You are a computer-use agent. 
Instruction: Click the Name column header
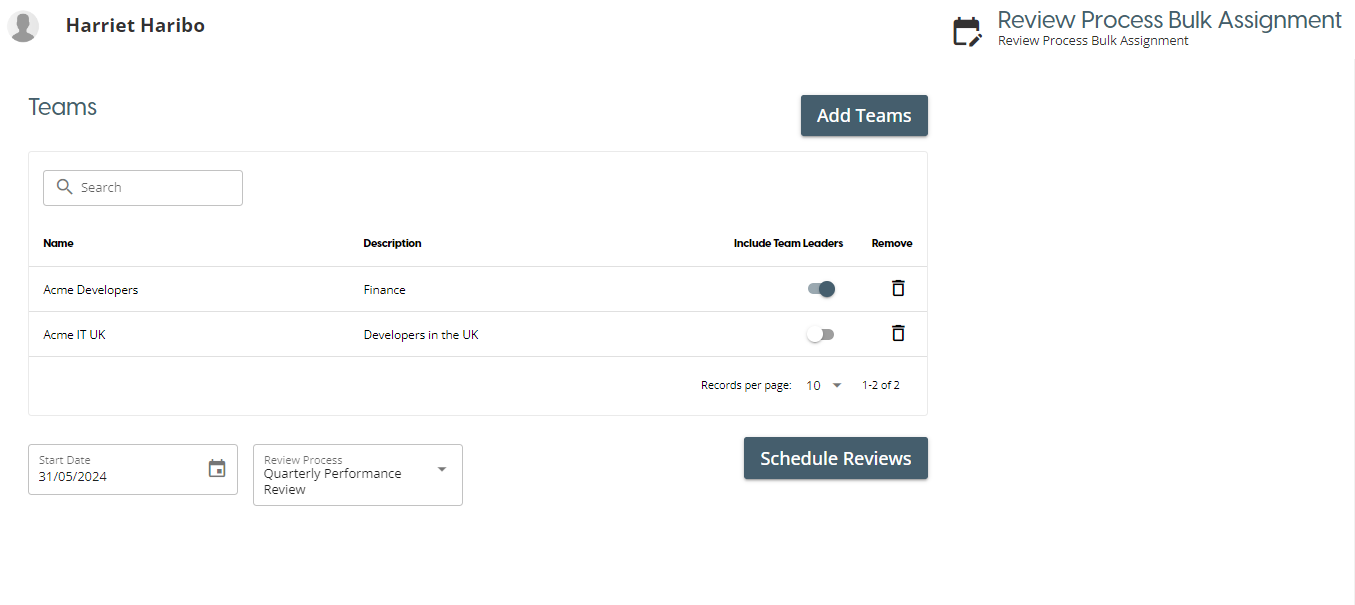pos(58,243)
